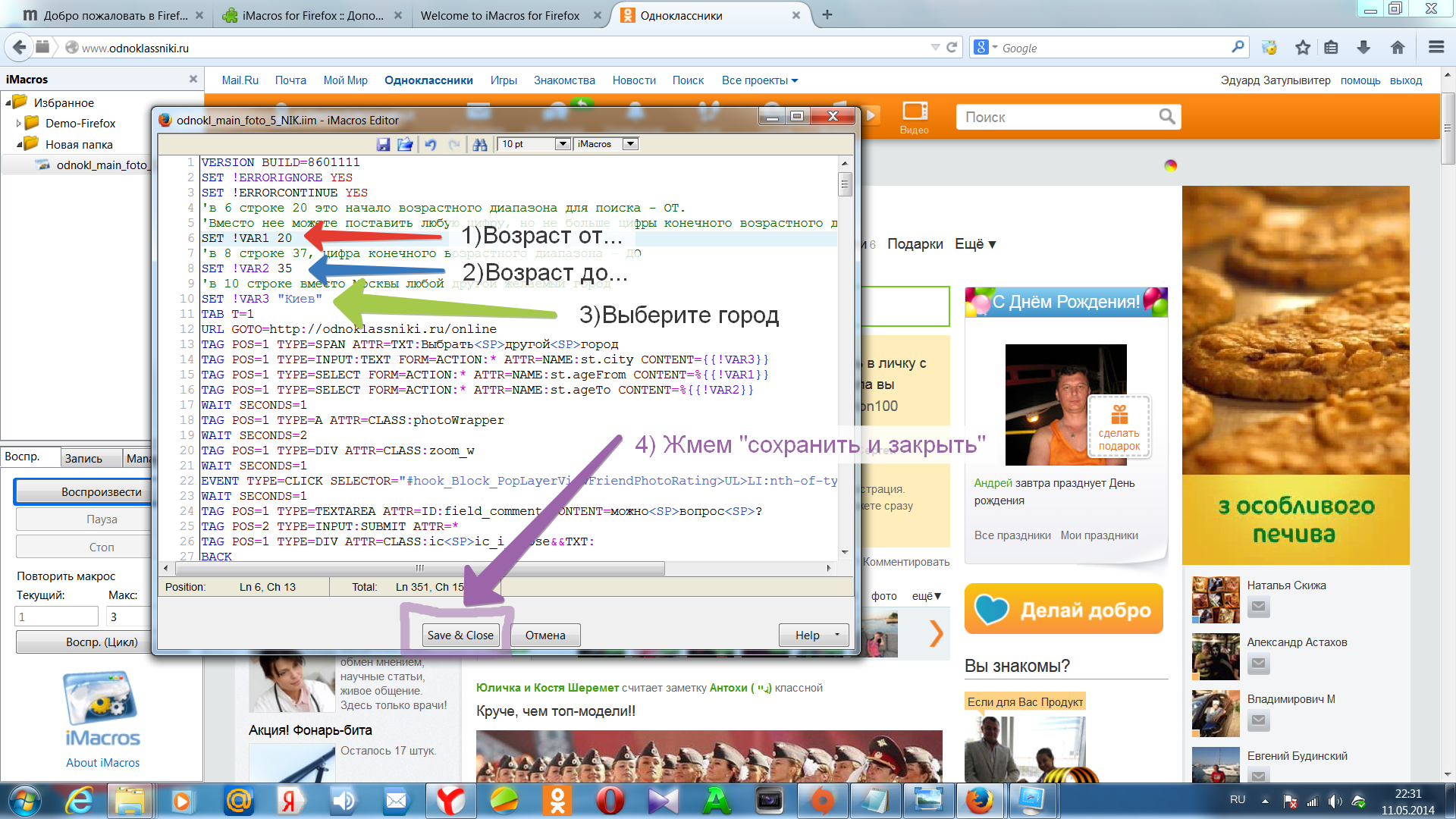
Task: Click the Save icon in iMacros Editor toolbar
Action: (383, 144)
